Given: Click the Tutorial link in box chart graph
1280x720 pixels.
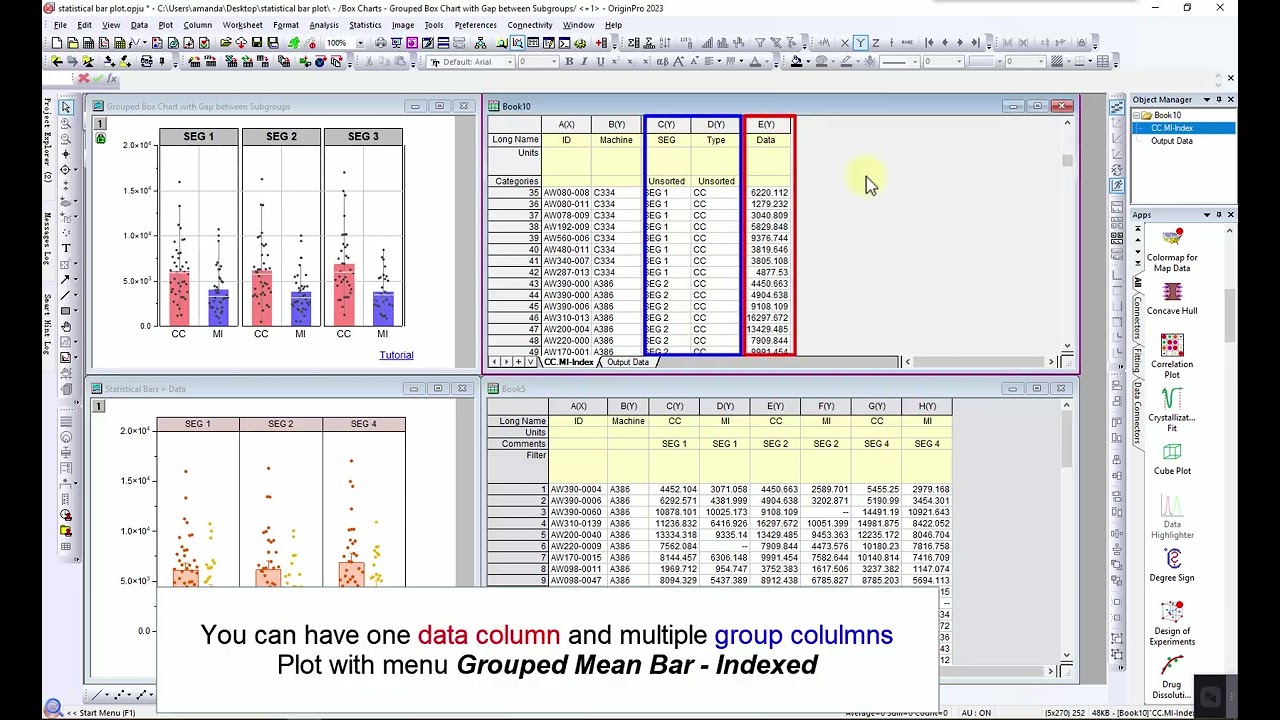Looking at the screenshot, I should click(x=396, y=355).
